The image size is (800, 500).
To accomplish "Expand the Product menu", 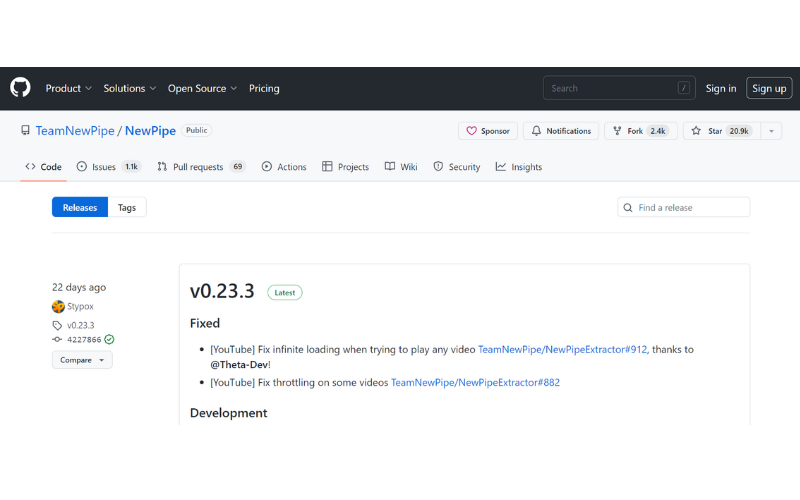I will (x=69, y=88).
